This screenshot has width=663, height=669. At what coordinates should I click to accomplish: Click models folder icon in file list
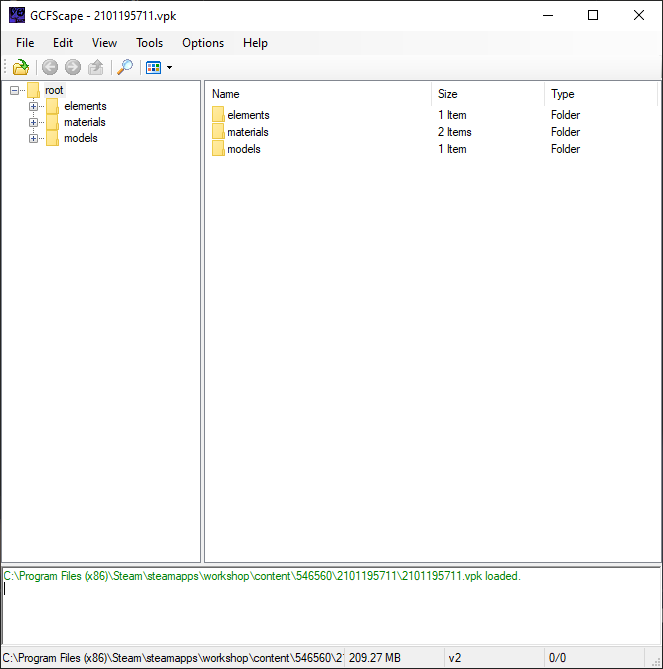[218, 148]
